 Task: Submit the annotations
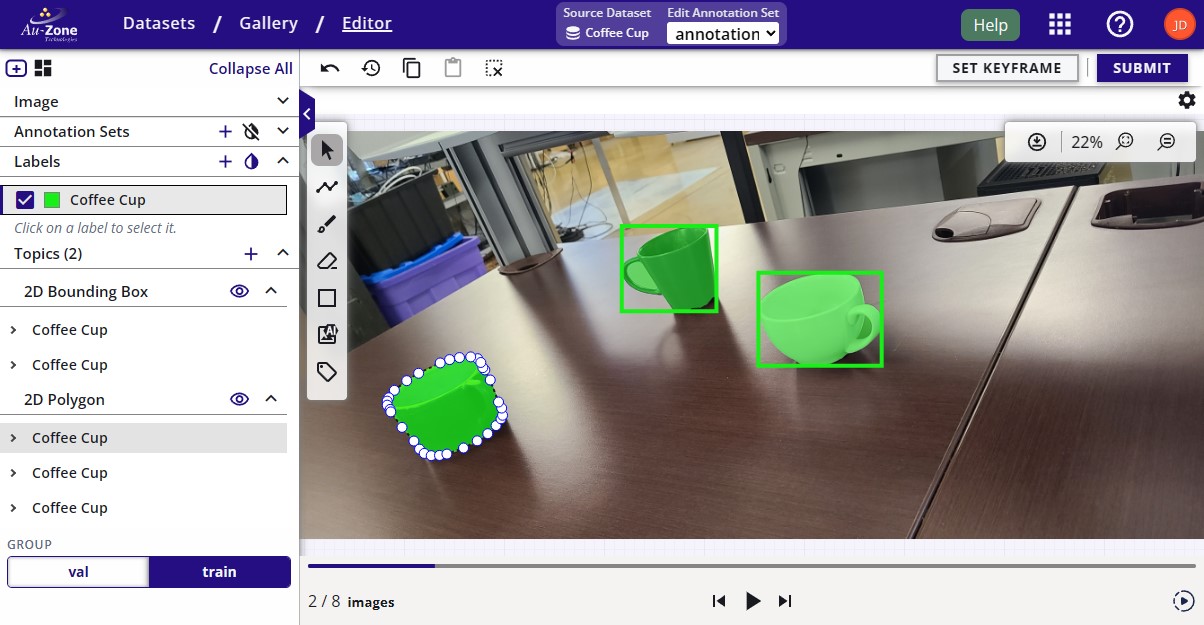1142,68
